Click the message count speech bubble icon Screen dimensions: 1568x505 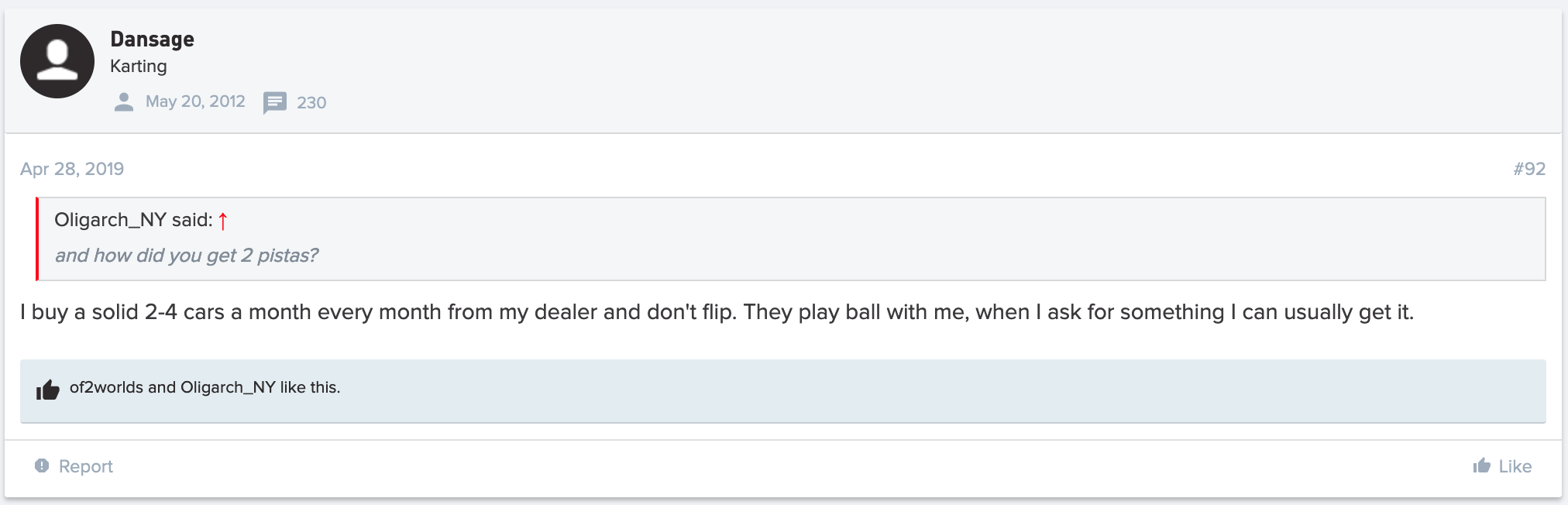274,102
